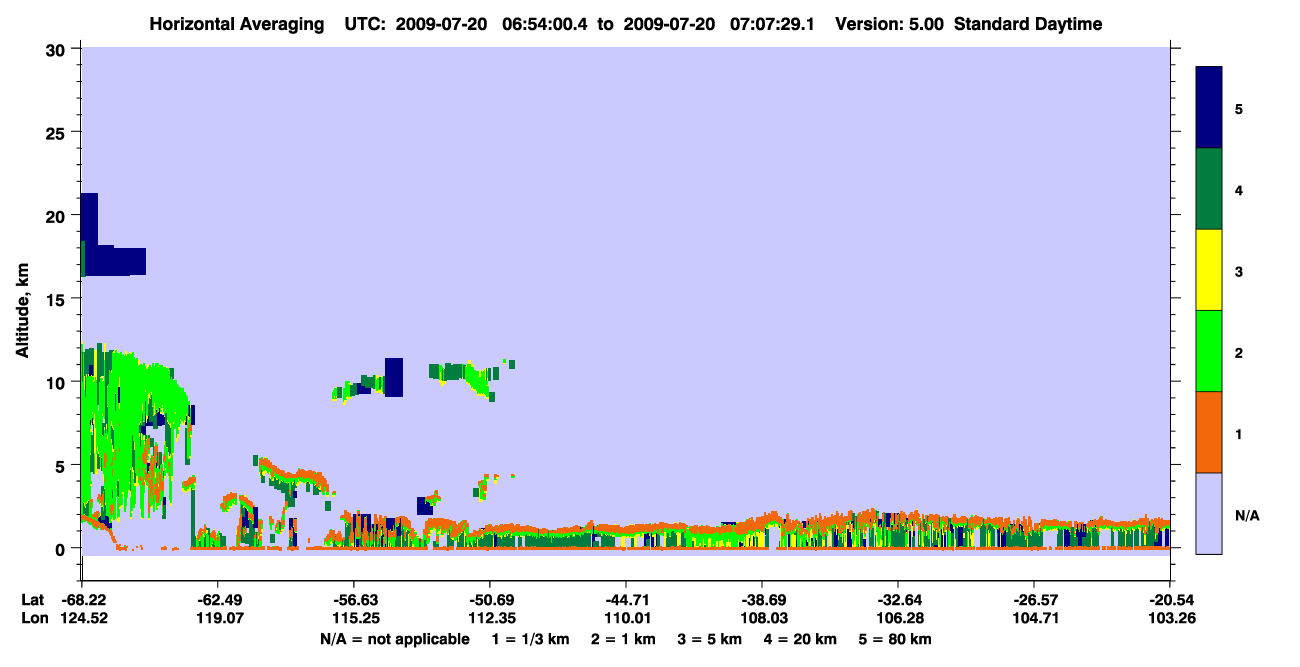Click the longitude value '106.28'

[898, 618]
